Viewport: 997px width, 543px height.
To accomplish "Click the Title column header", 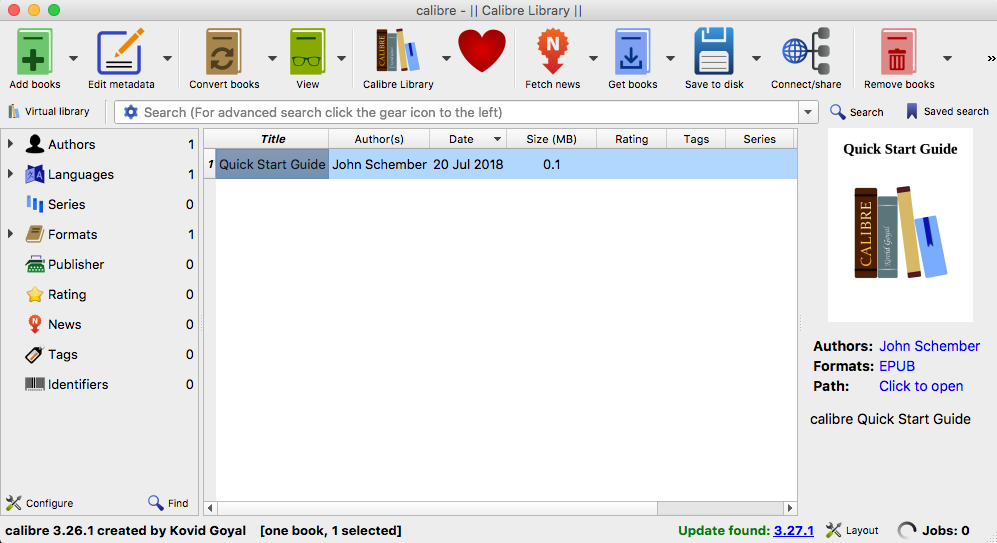I will coord(272,139).
